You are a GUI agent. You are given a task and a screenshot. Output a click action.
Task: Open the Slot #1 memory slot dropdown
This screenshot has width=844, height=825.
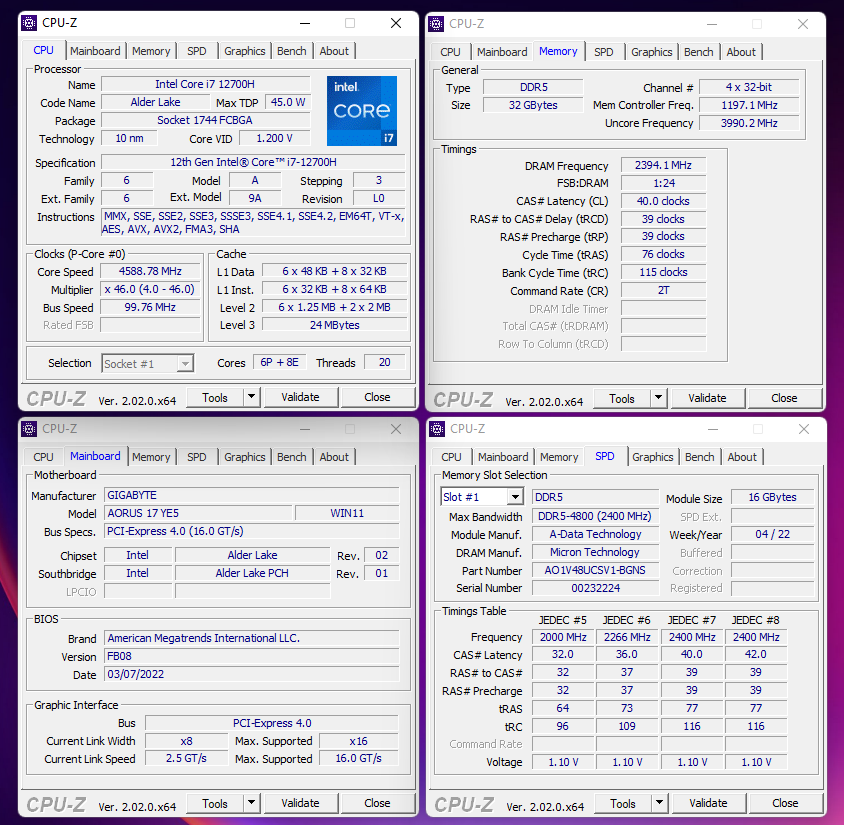pos(515,497)
